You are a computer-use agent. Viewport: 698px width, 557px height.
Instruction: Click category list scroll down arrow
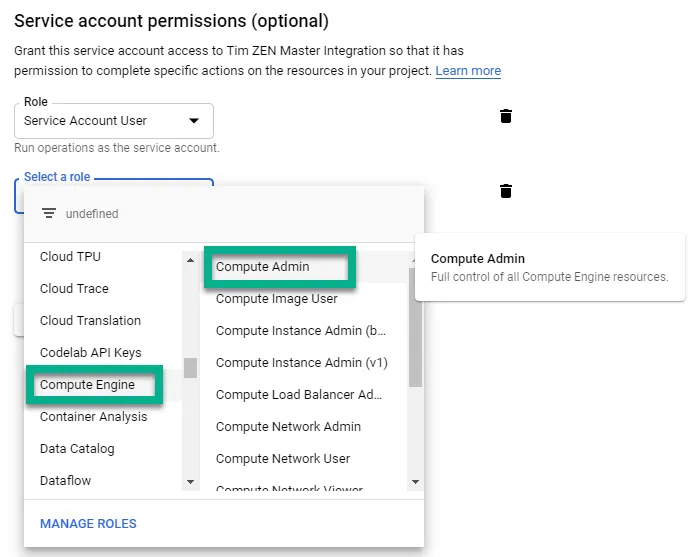pyautogui.click(x=191, y=482)
